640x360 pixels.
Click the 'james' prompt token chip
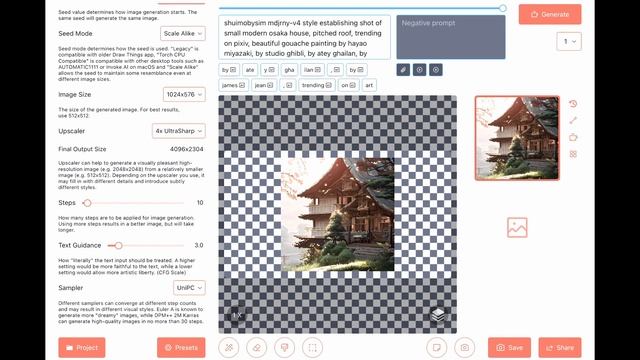[233, 85]
